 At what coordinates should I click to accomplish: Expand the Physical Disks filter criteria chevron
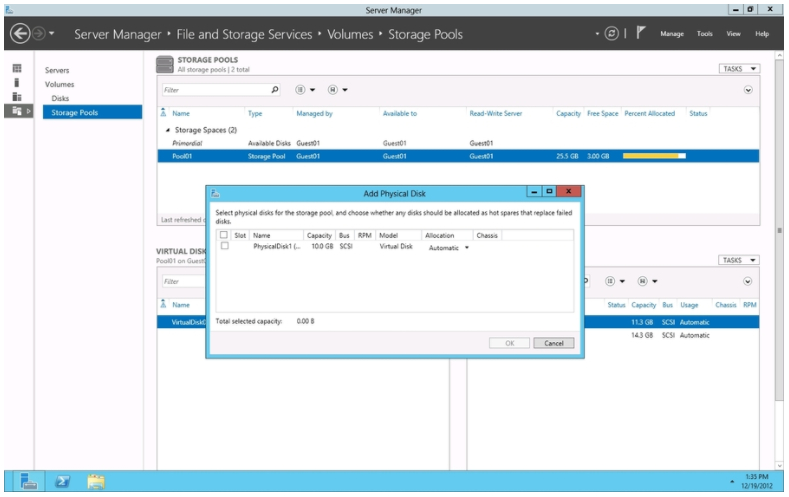point(748,282)
